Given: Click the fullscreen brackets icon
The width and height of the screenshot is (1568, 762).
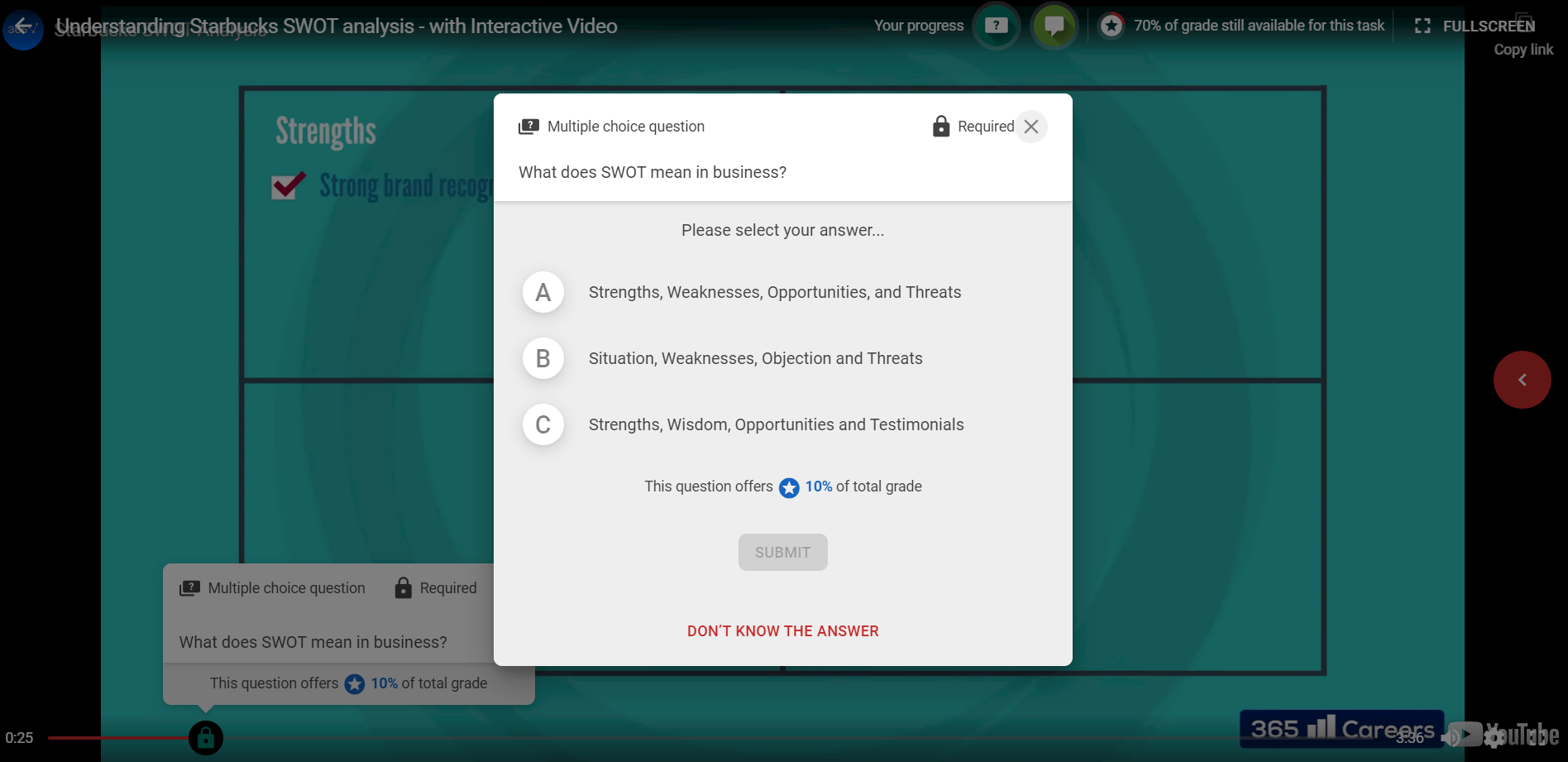Looking at the screenshot, I should tap(1422, 26).
